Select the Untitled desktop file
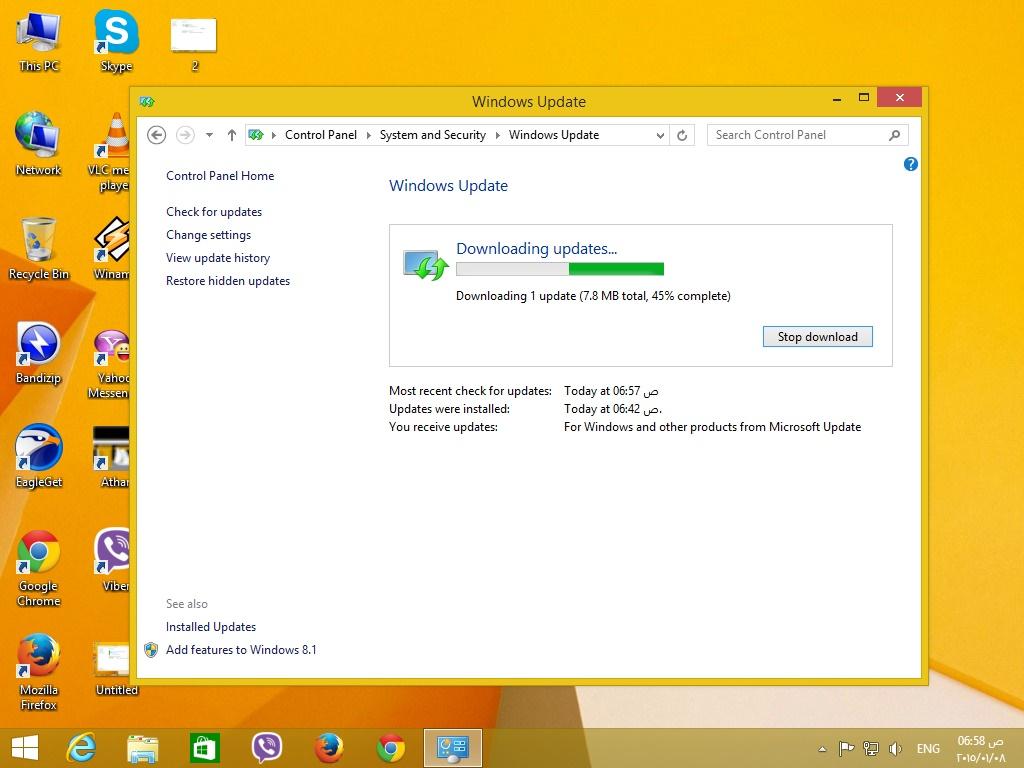 [116, 669]
